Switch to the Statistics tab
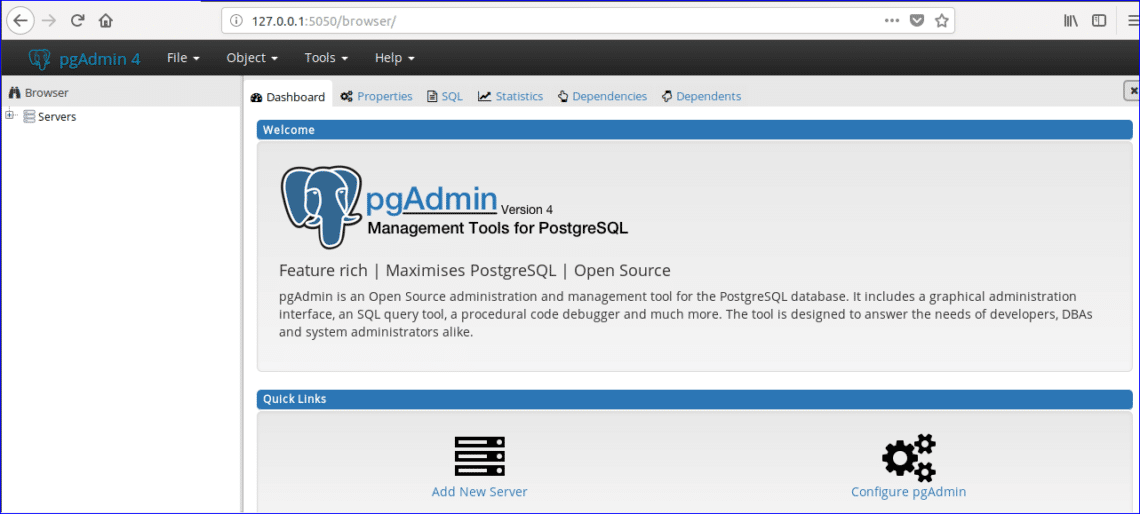The image size is (1140, 514). (510, 96)
